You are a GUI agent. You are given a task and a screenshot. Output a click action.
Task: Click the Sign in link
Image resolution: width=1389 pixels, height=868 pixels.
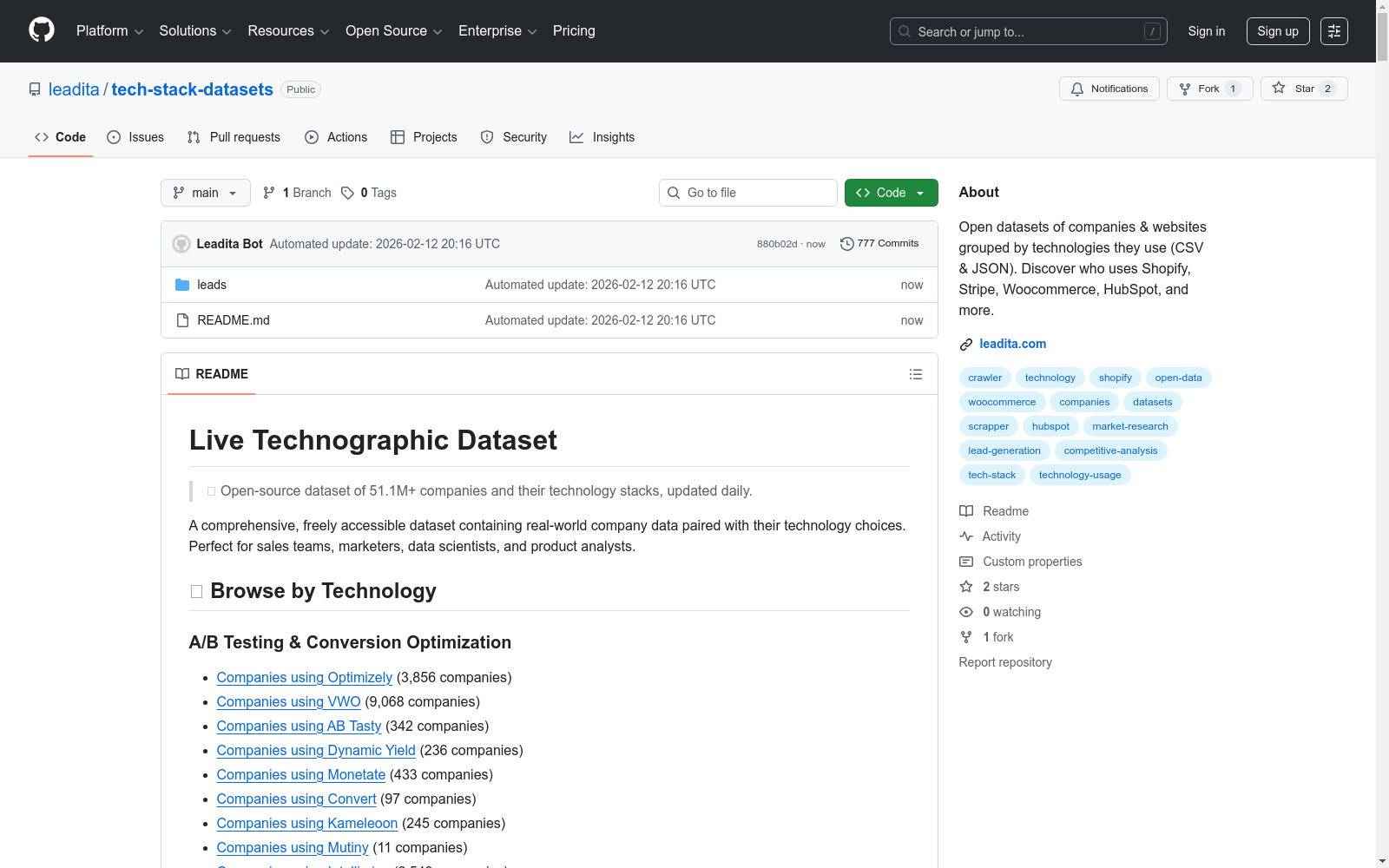click(x=1207, y=31)
